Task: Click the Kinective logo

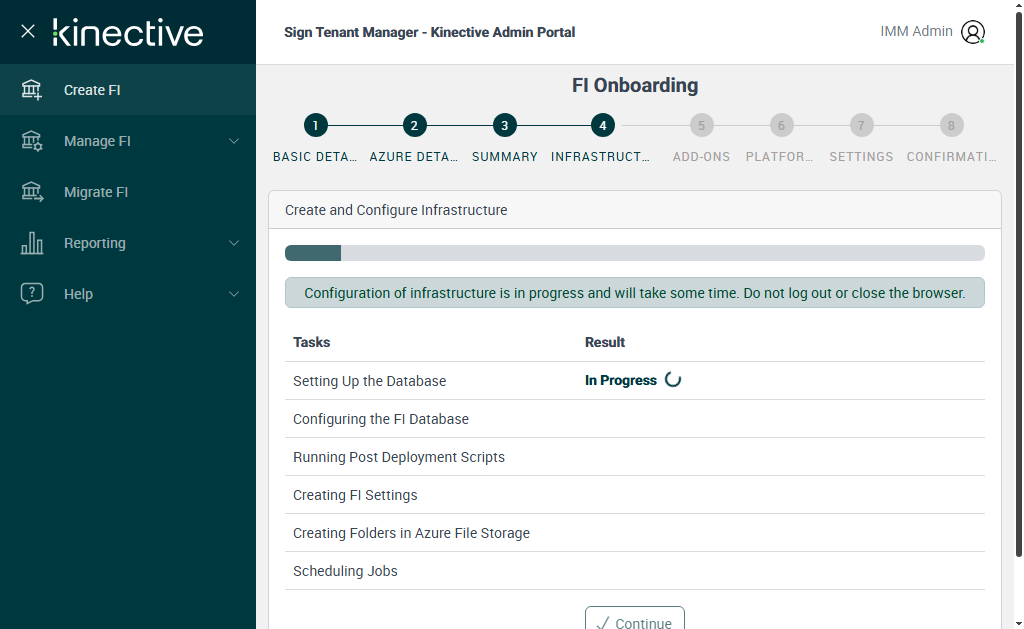Action: (x=128, y=33)
